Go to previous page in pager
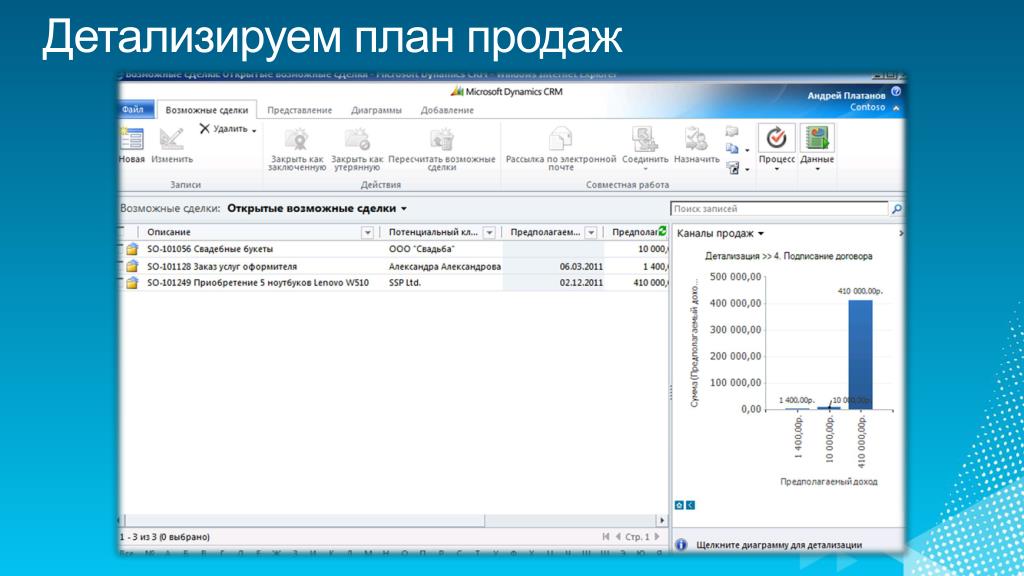1024x576 pixels. [618, 536]
